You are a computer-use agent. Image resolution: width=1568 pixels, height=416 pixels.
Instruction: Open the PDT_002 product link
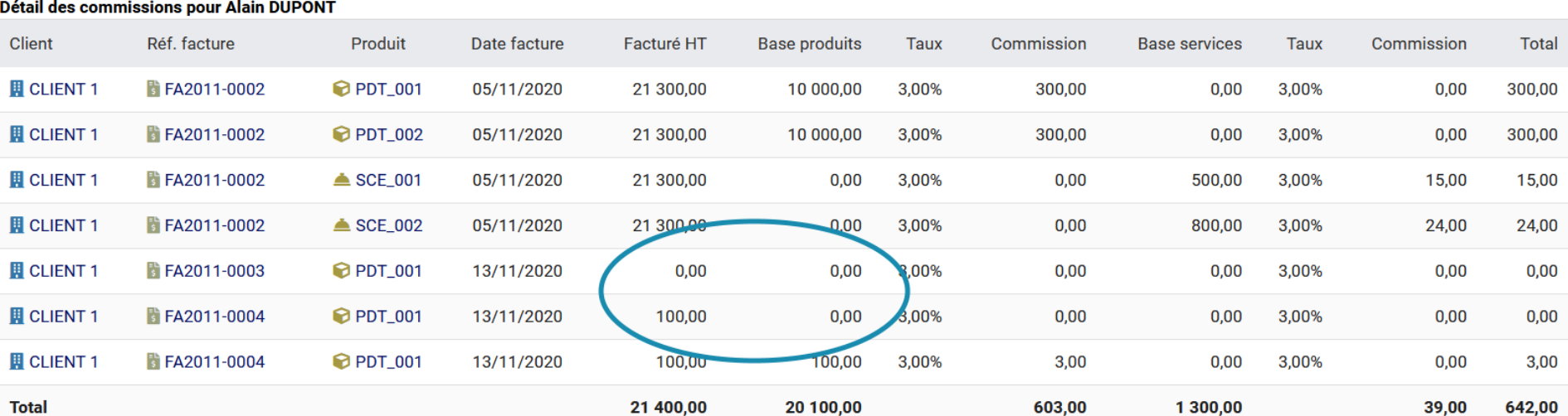pos(388,134)
